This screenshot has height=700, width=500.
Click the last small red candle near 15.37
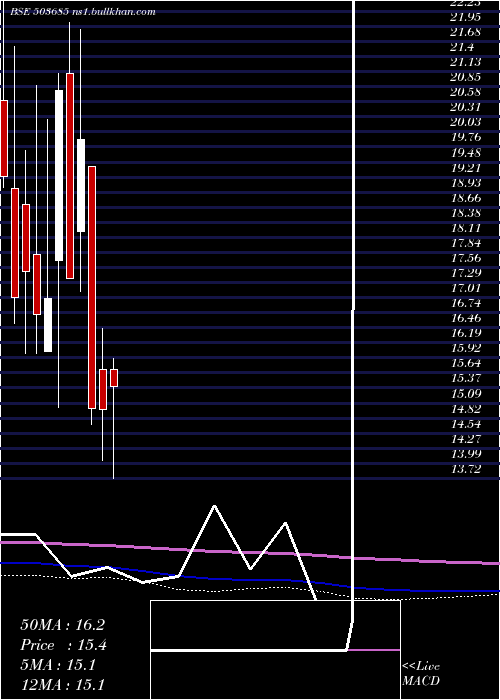click(114, 378)
